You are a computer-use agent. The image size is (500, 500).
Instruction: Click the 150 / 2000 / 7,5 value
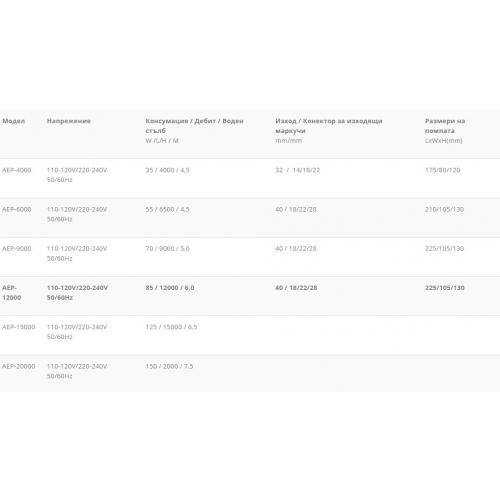pos(169,366)
